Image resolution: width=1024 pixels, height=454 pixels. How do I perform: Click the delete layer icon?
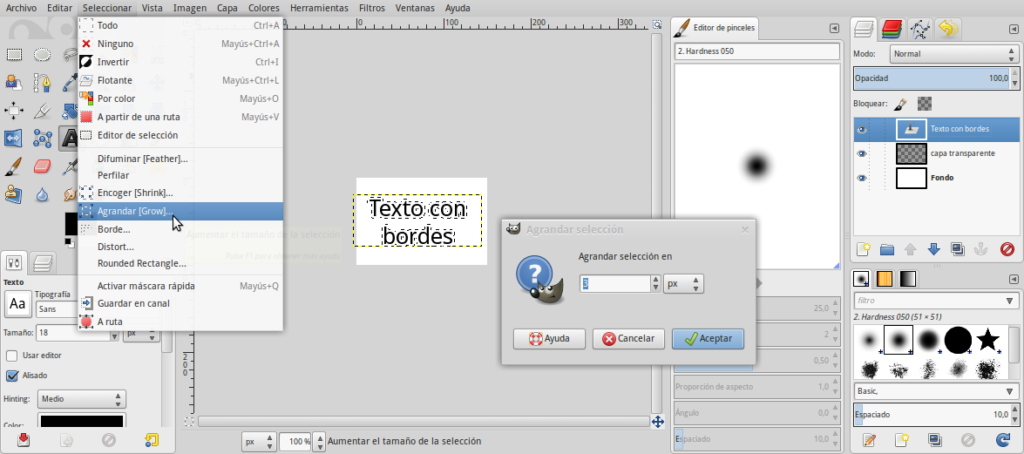point(1007,249)
